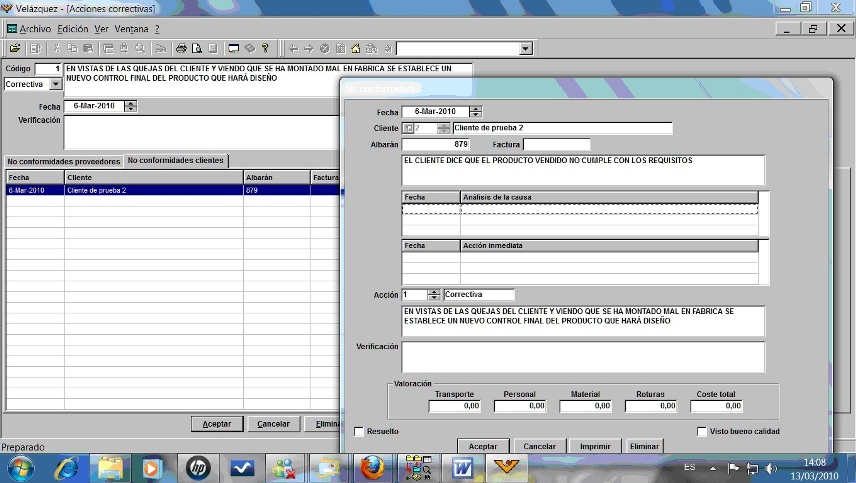Click the Albarán field containing 879

click(x=436, y=145)
